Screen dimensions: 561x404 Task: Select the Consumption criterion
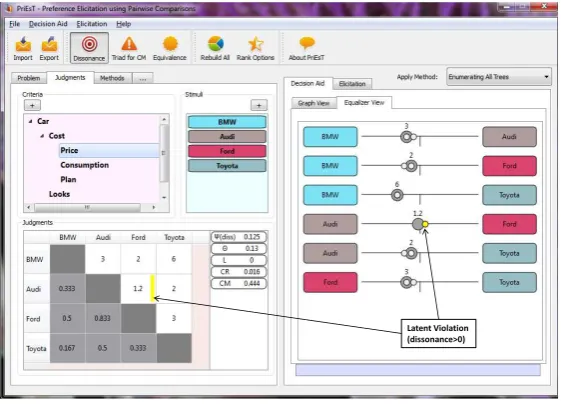click(x=84, y=165)
